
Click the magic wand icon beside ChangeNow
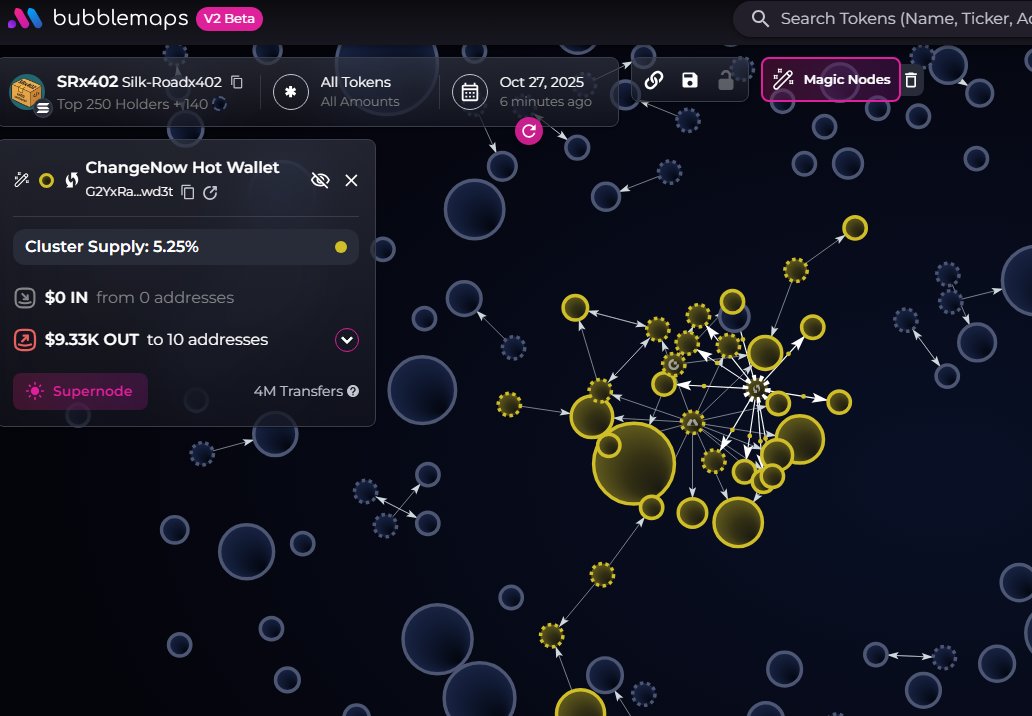[21, 180]
